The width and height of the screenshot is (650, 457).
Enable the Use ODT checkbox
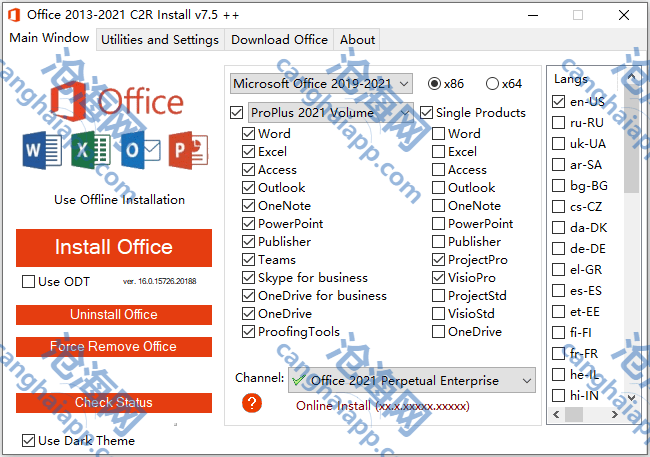click(x=29, y=282)
